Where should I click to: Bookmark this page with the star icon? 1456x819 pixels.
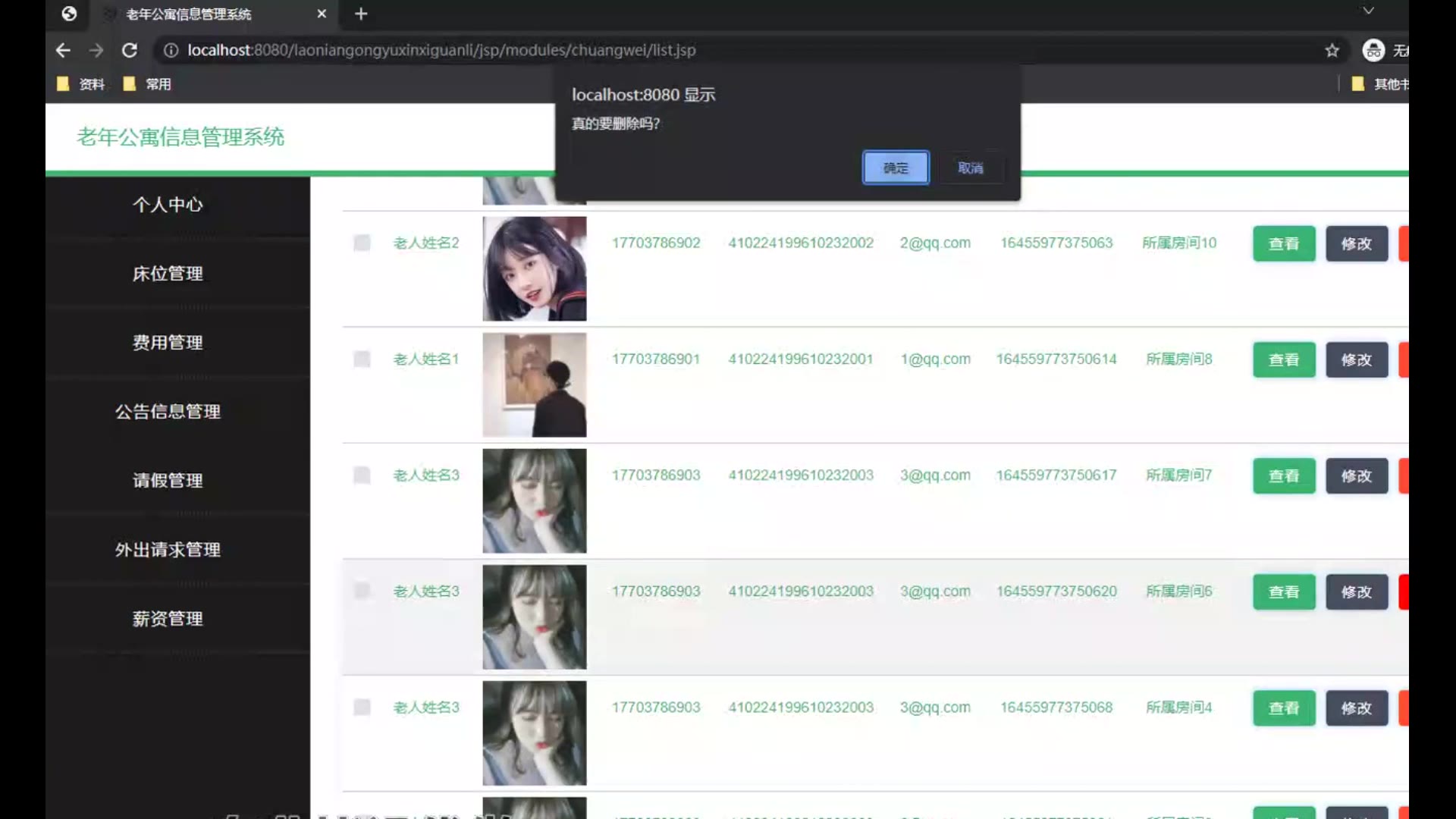pos(1332,50)
